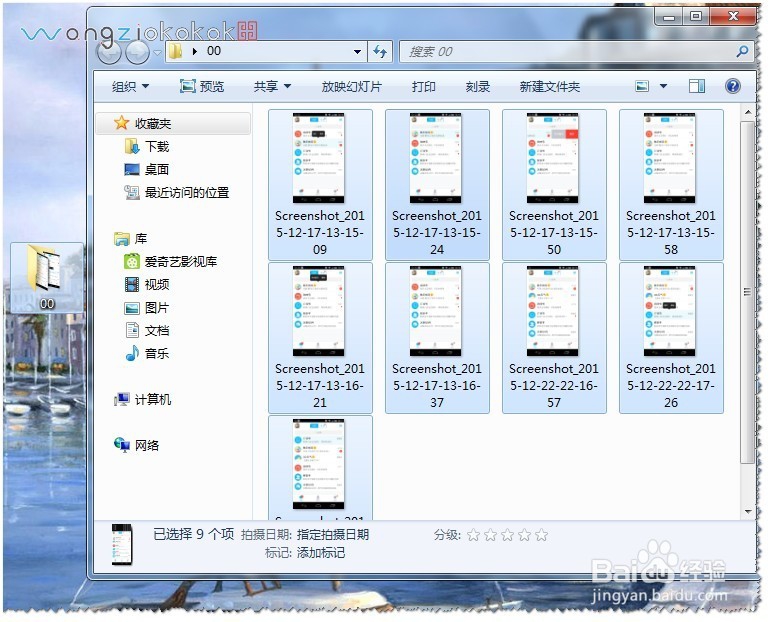Click the search magnifier icon
Image resolution: width=771 pixels, height=622 pixels.
(742, 51)
